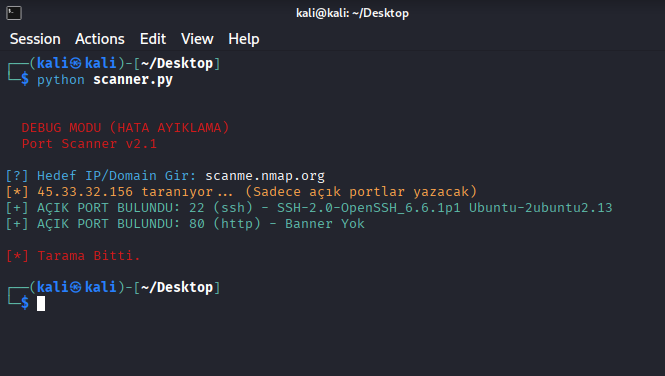Viewport: 665px width, 376px height.
Task: Click the word 'python' in the command line
Action: 61,80
